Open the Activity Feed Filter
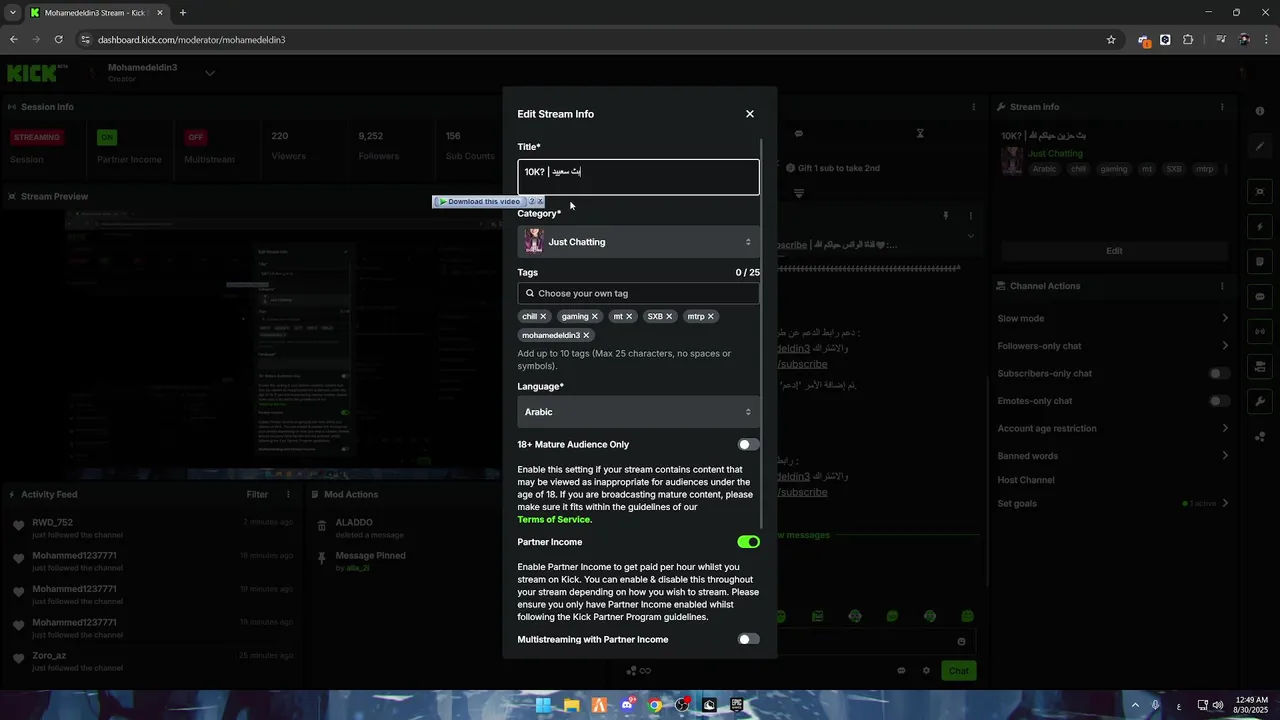 coord(257,494)
